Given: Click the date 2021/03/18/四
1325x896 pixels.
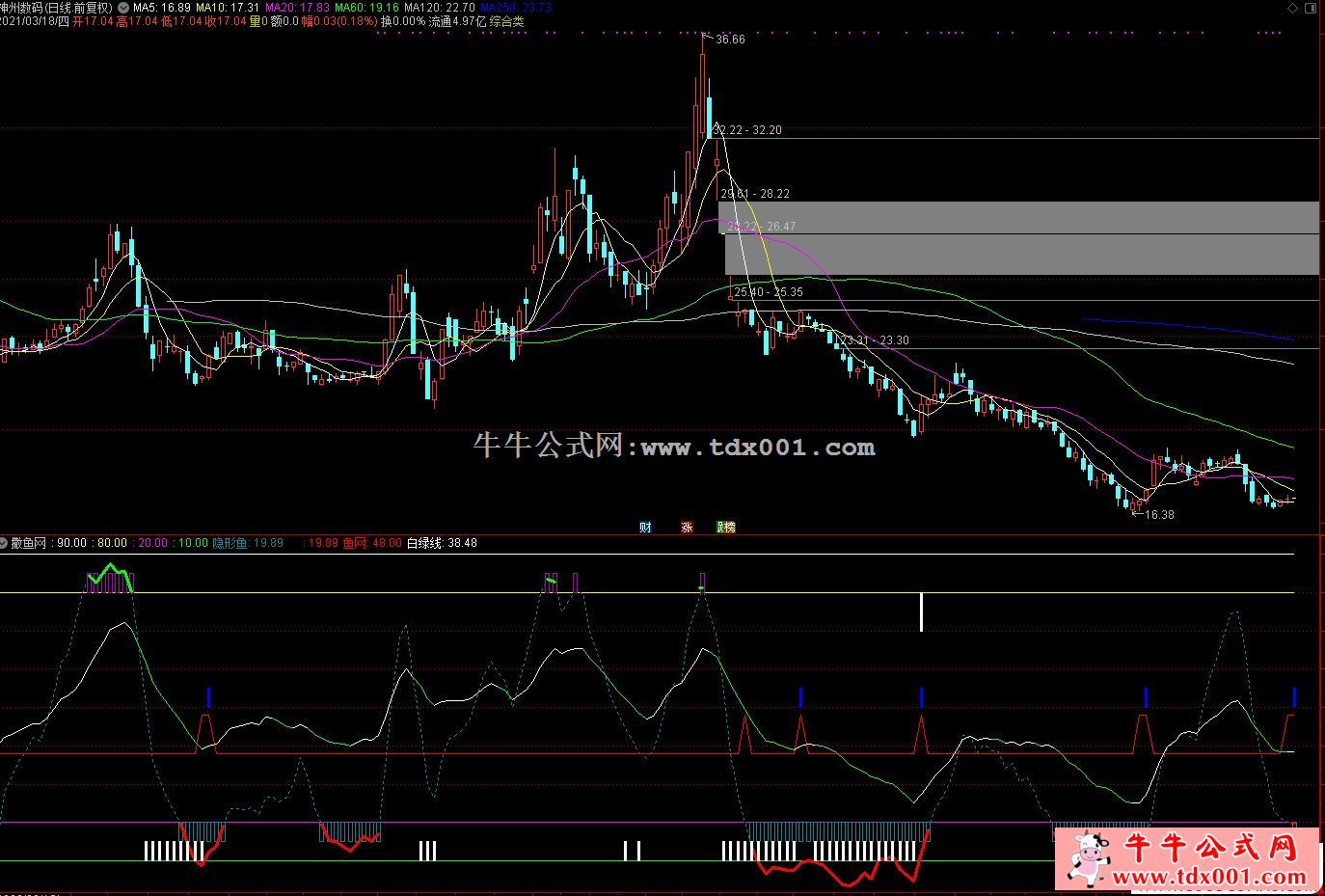Looking at the screenshot, I should pos(35,21).
